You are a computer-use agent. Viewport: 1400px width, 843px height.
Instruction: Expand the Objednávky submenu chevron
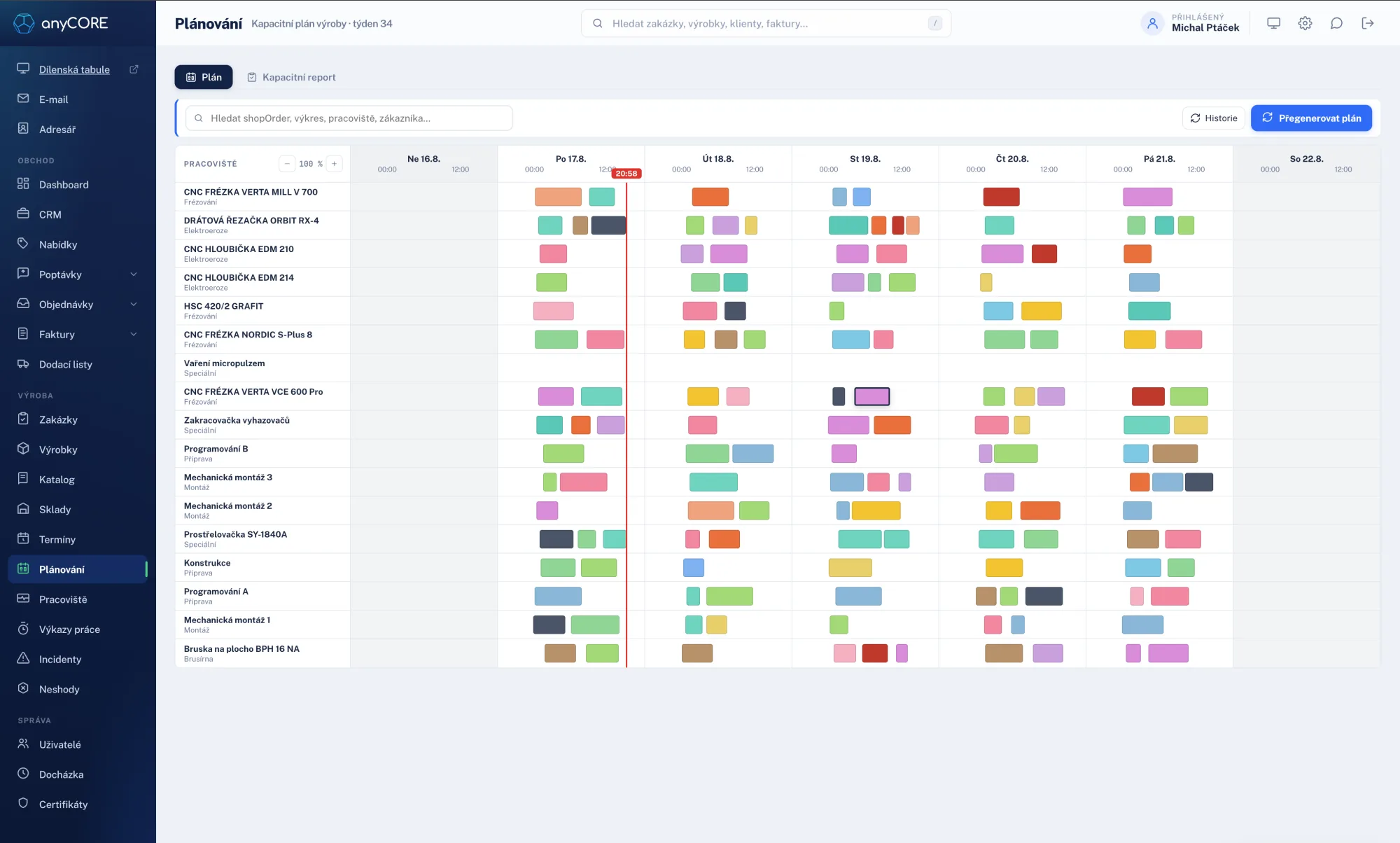134,304
